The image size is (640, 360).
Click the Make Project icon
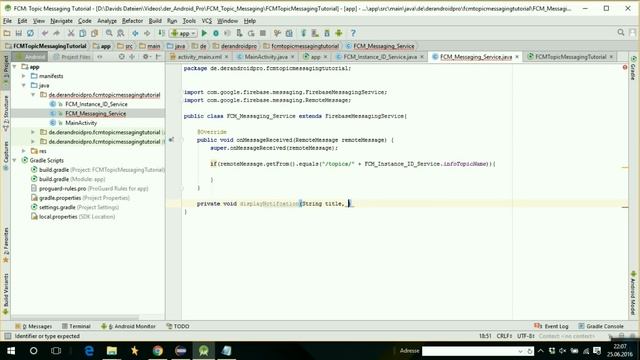[x=161, y=33]
